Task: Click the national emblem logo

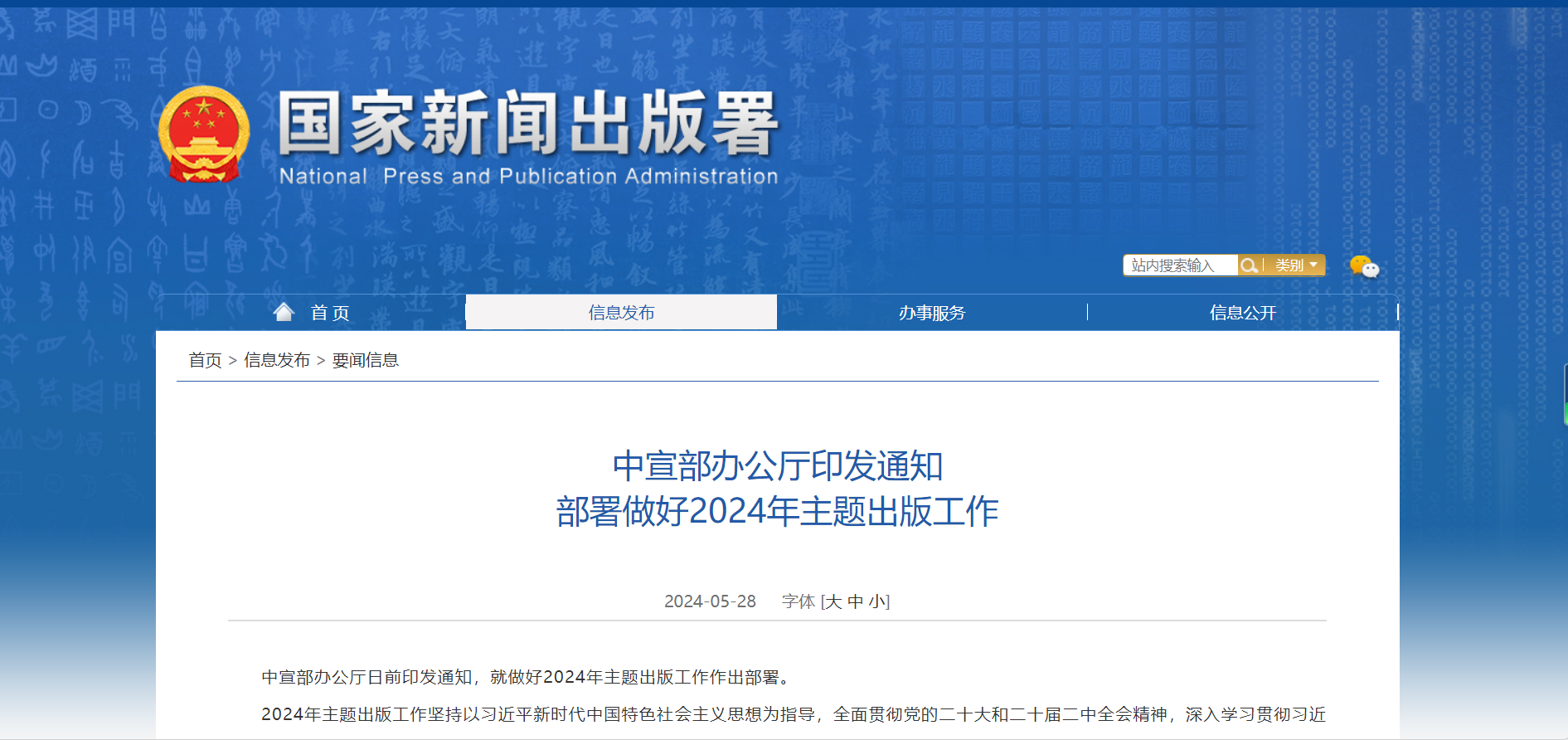Action: tap(203, 134)
